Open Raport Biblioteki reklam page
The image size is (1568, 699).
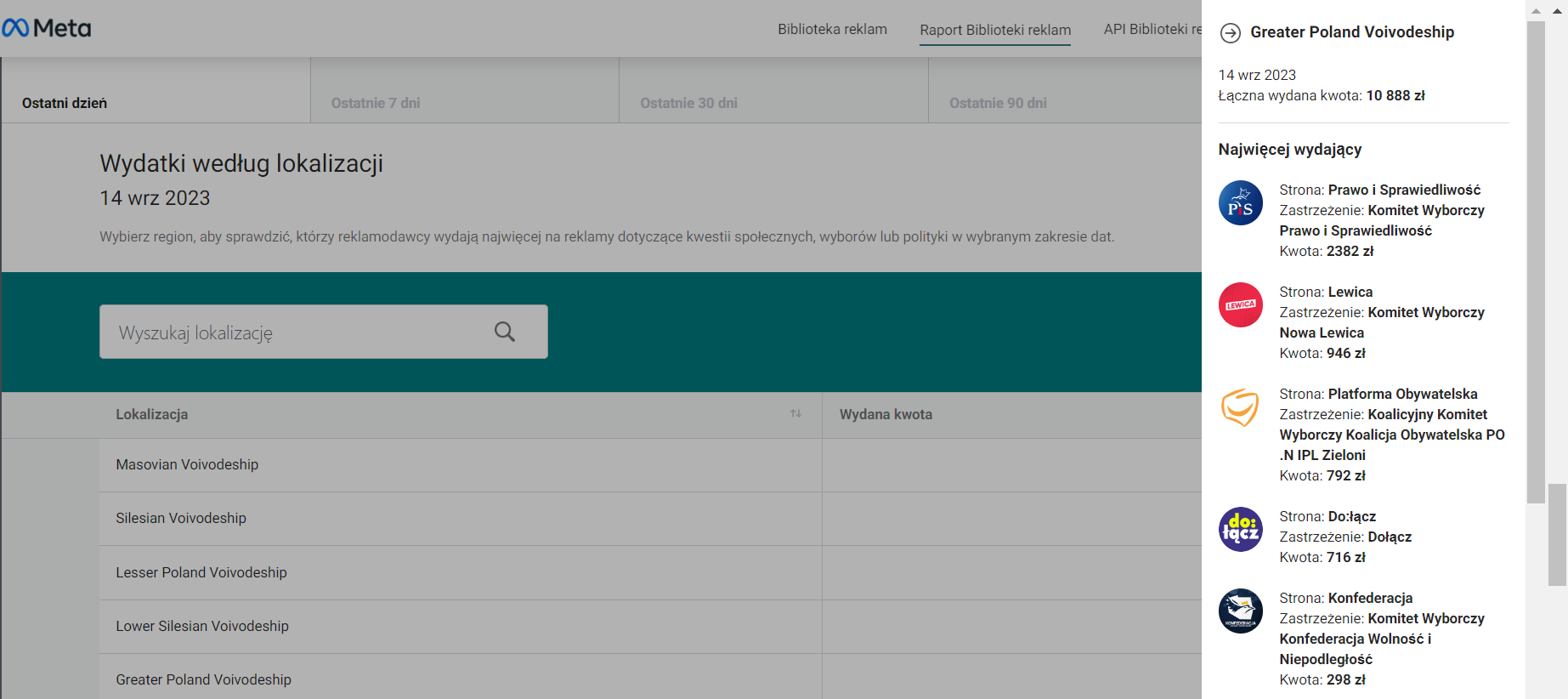click(995, 31)
